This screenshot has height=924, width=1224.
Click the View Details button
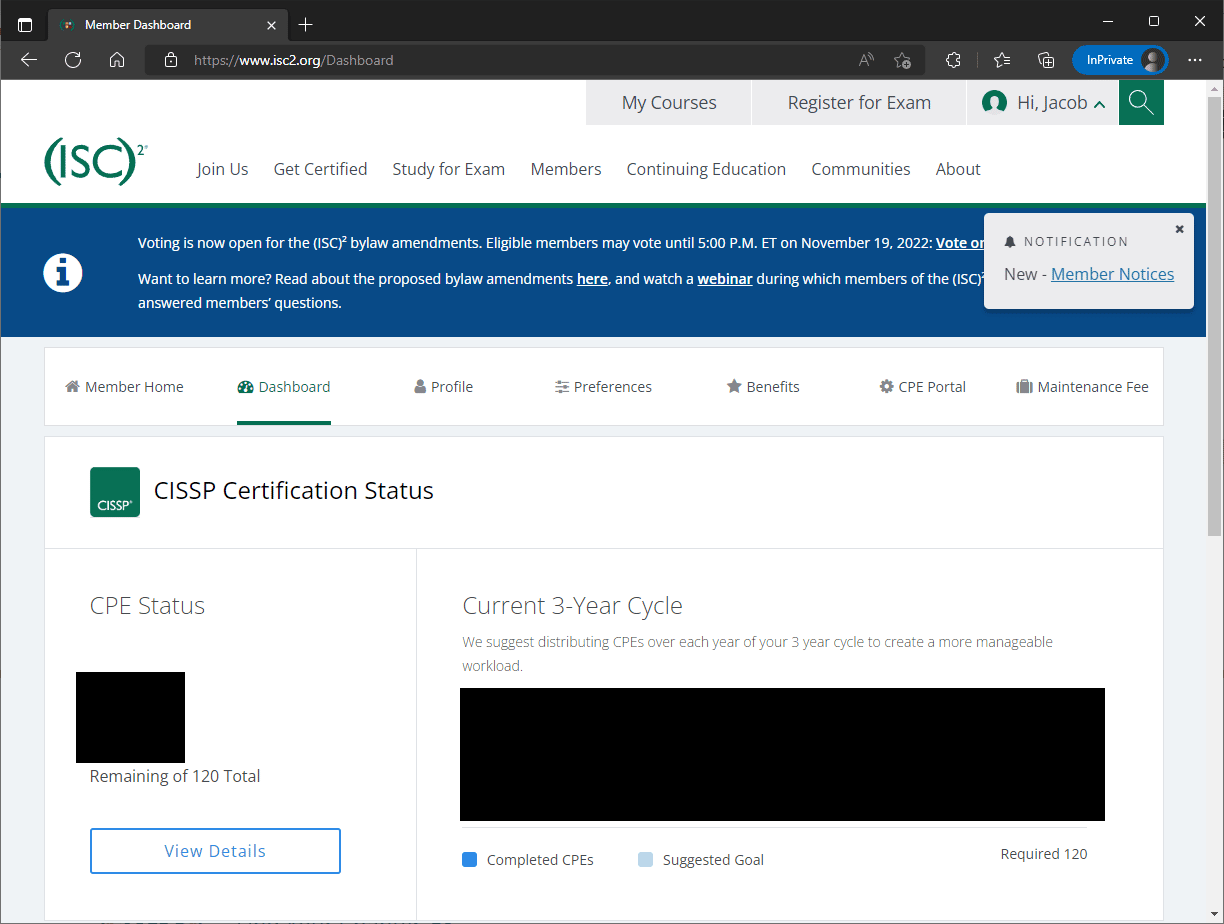215,850
